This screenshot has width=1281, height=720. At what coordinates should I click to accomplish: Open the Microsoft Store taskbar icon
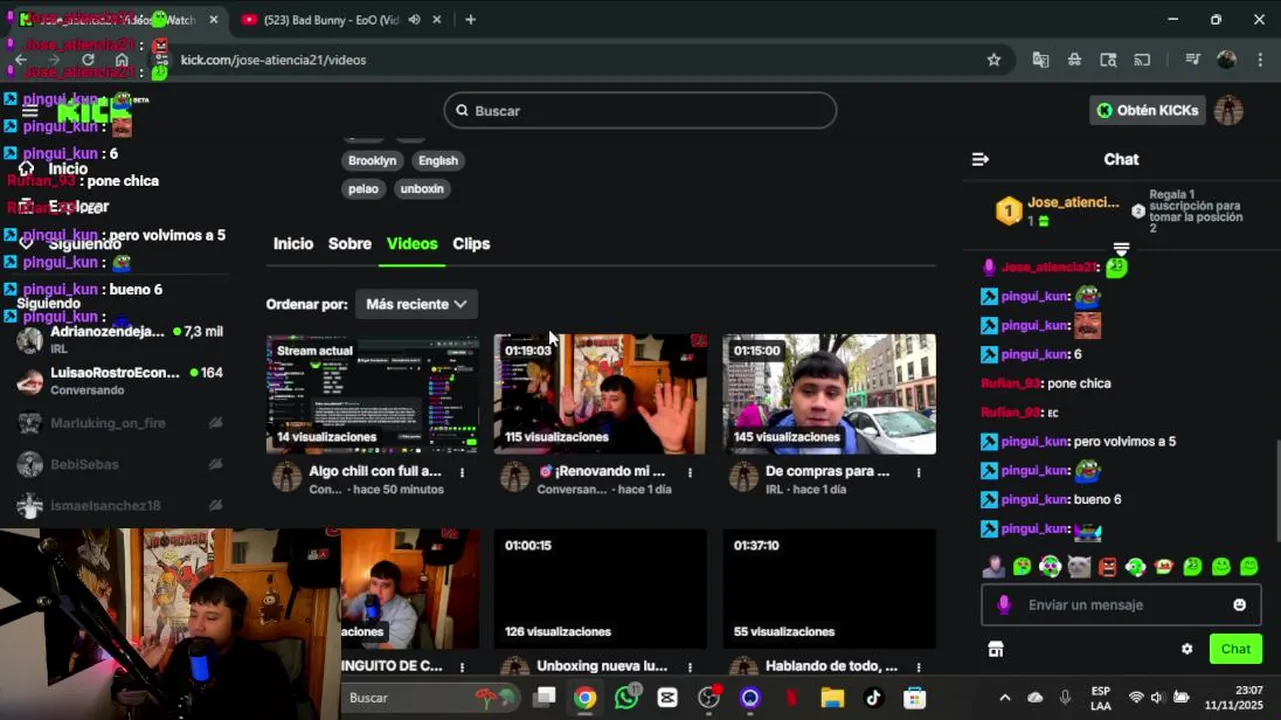[914, 698]
